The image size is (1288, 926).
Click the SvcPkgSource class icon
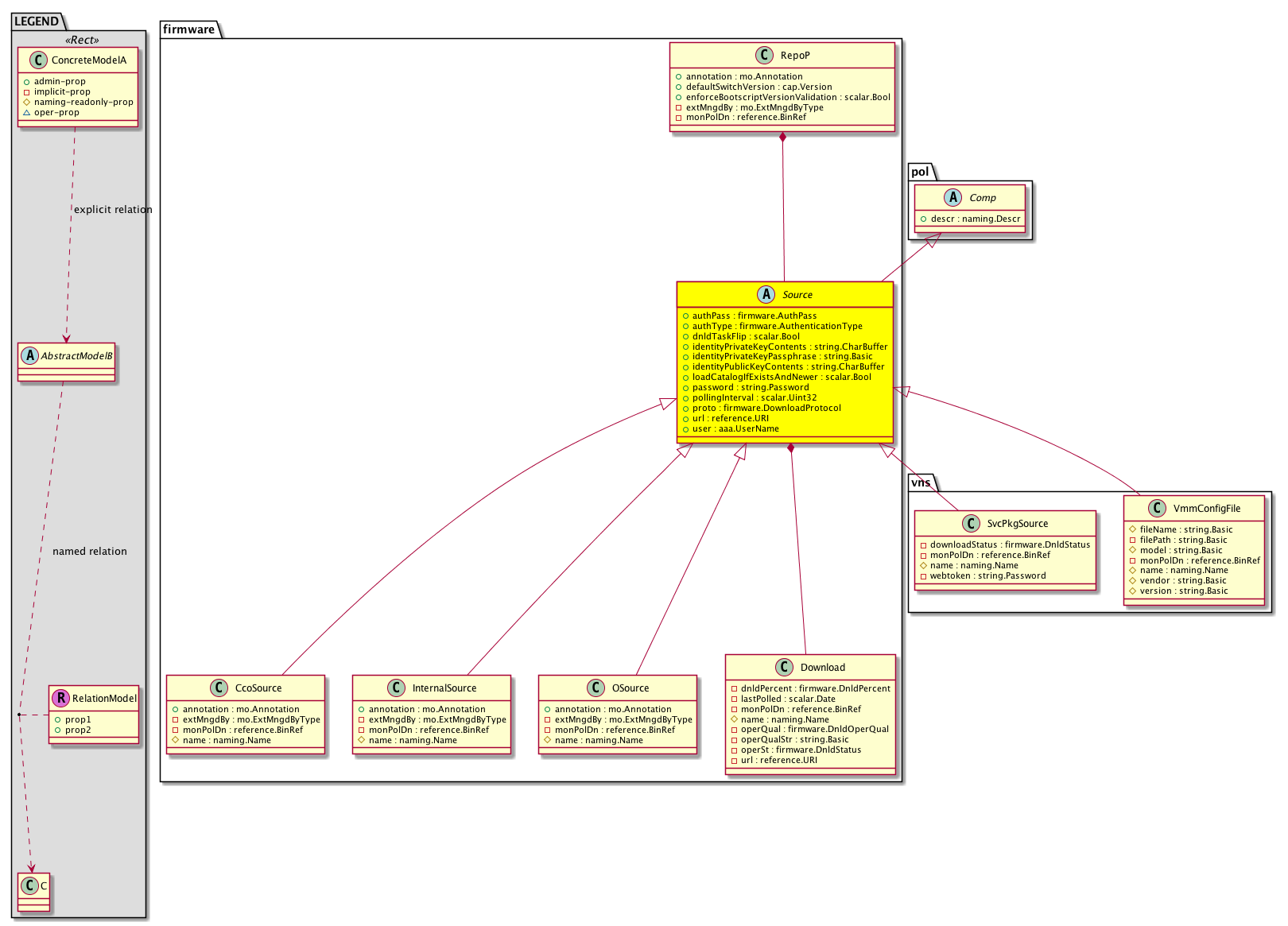click(x=971, y=523)
